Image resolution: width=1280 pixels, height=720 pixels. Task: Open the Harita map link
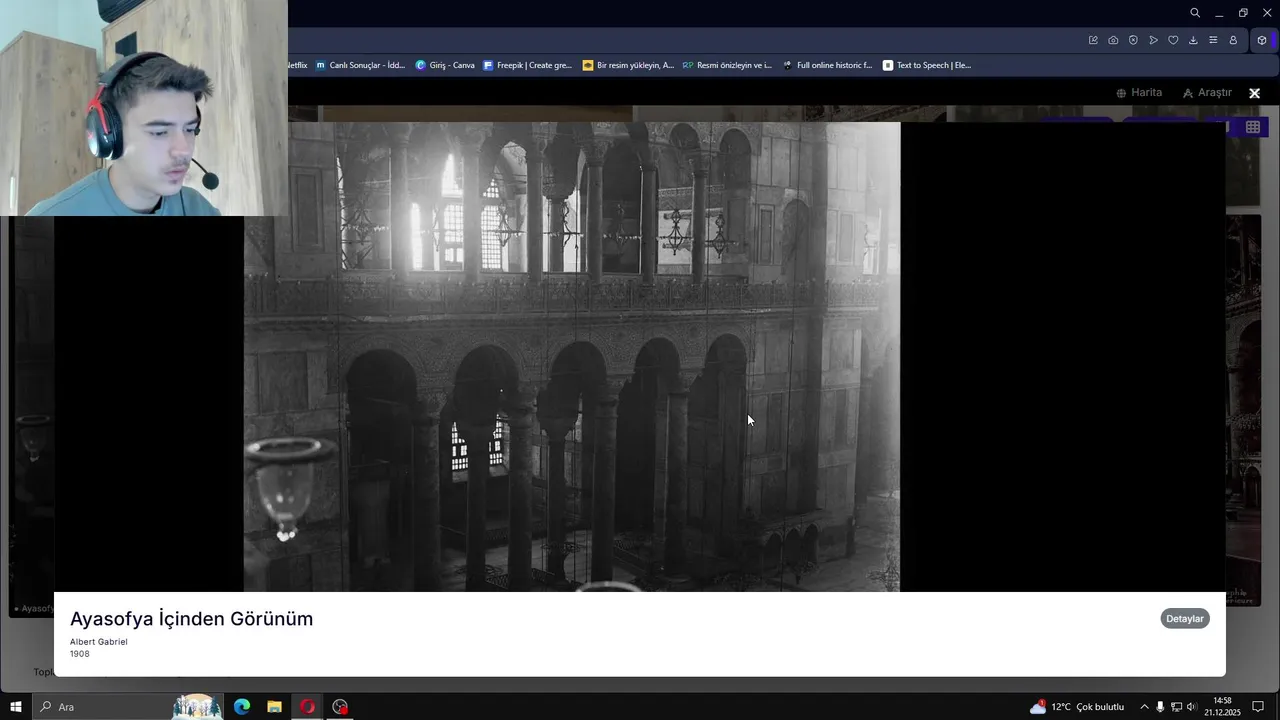point(1139,93)
